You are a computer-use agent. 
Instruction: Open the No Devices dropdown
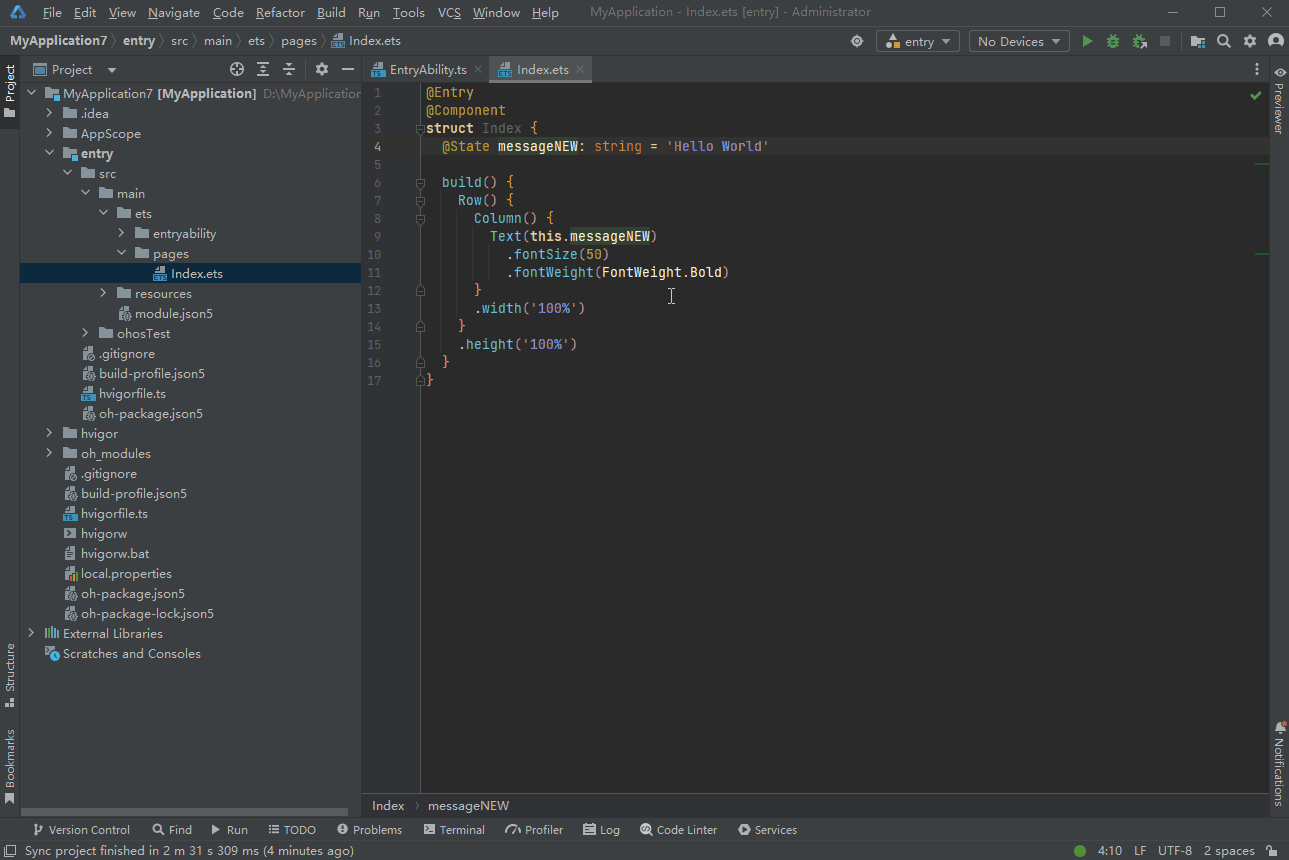coord(1018,41)
